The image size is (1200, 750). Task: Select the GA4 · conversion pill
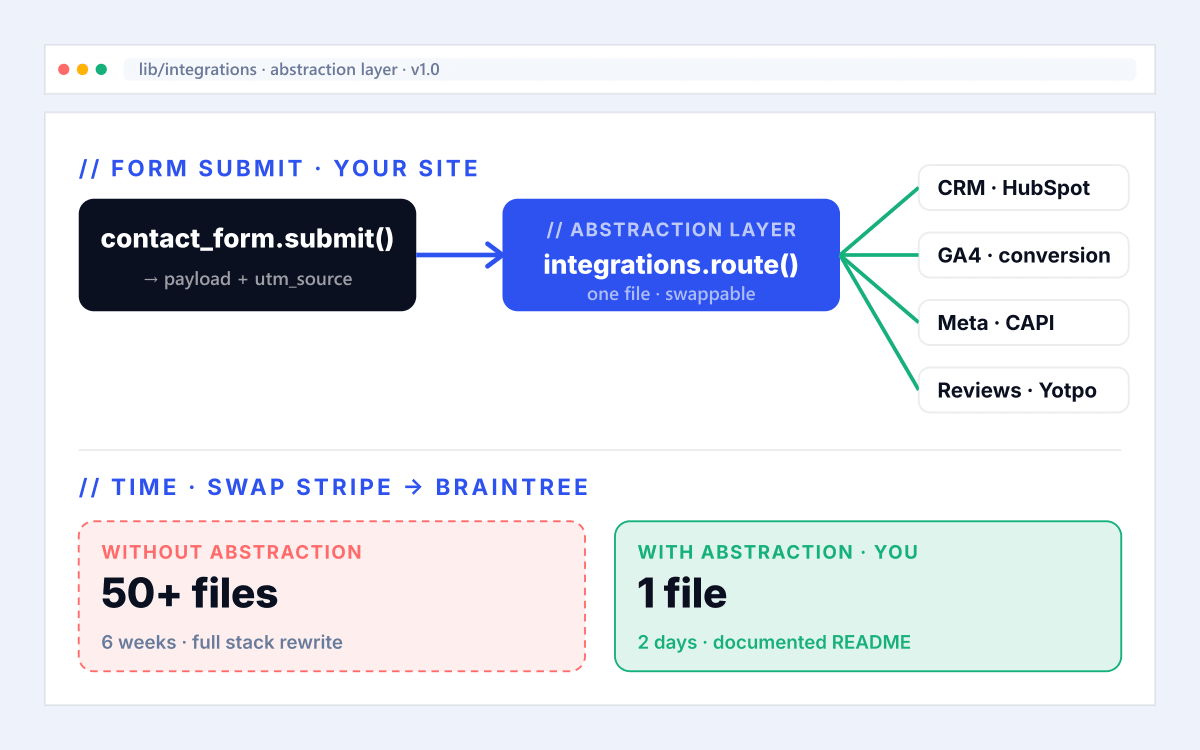[1024, 255]
